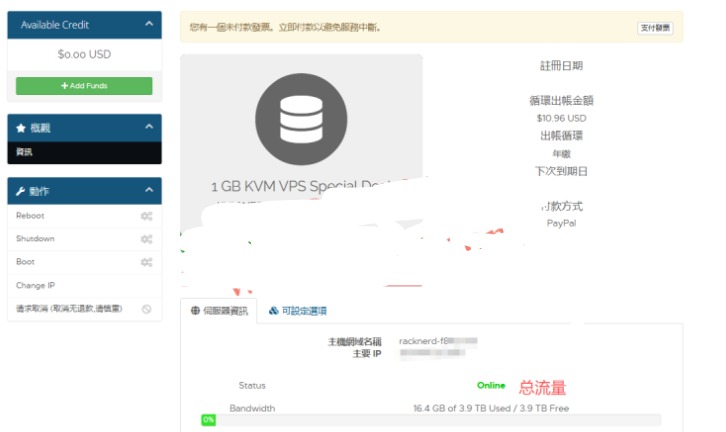Click the Reboot action link
This screenshot has height=432, width=726.
[30, 216]
